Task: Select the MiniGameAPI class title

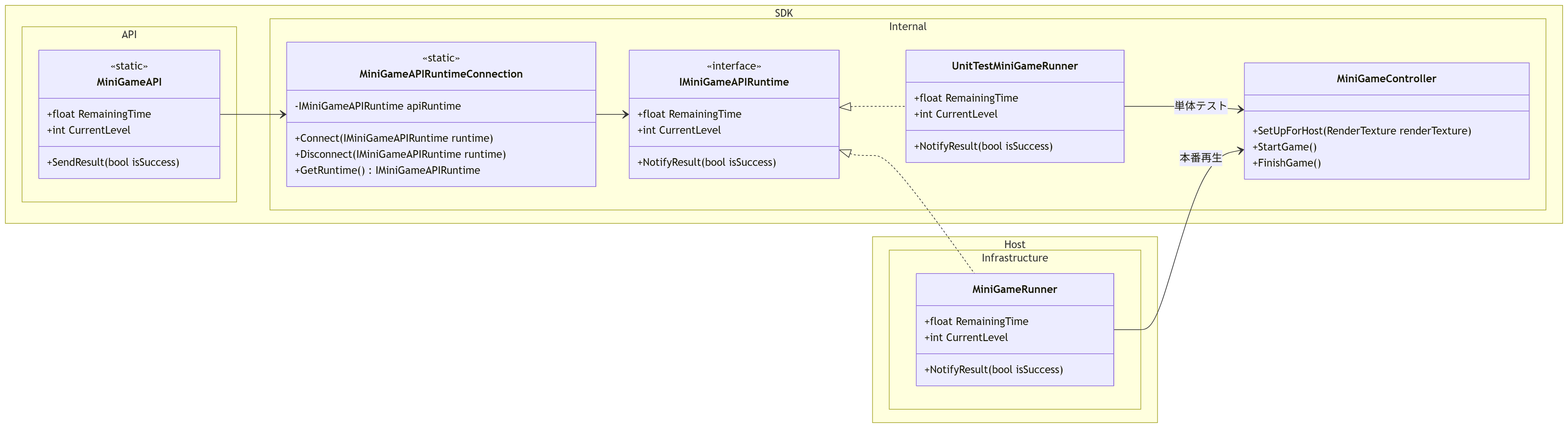Action: (x=129, y=82)
